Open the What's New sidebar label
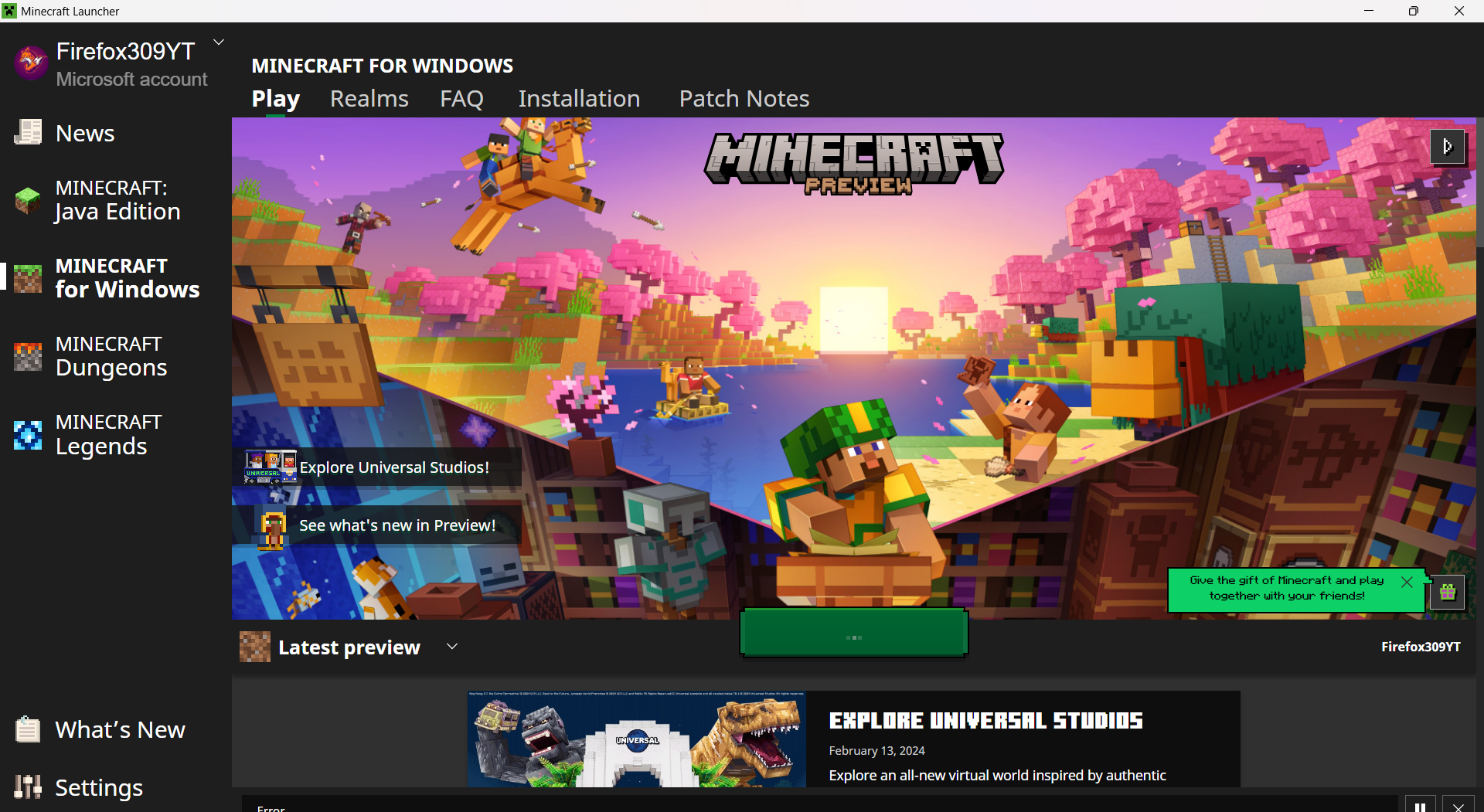The image size is (1484, 812). coord(121,729)
